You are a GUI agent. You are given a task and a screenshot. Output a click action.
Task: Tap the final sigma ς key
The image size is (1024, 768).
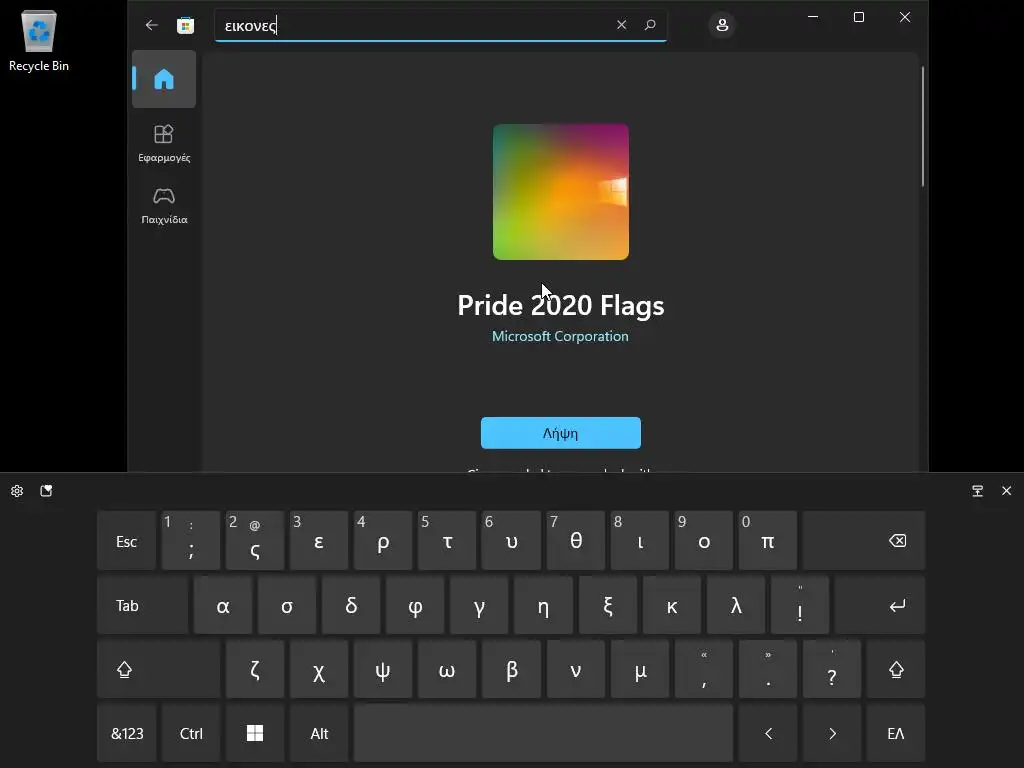point(255,541)
